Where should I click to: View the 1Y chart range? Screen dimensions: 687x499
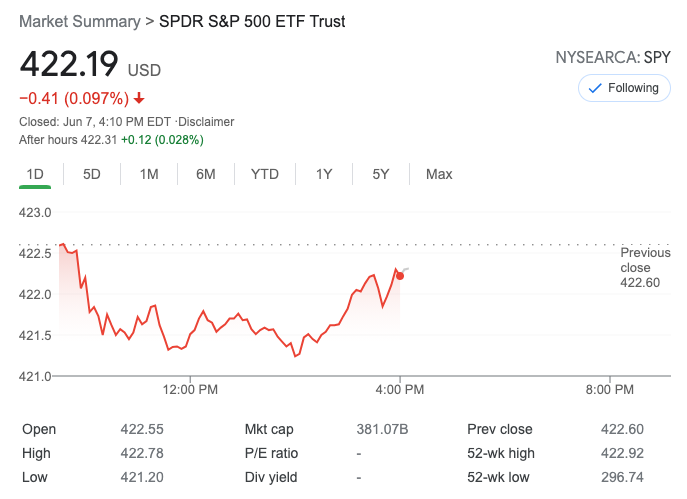point(324,174)
